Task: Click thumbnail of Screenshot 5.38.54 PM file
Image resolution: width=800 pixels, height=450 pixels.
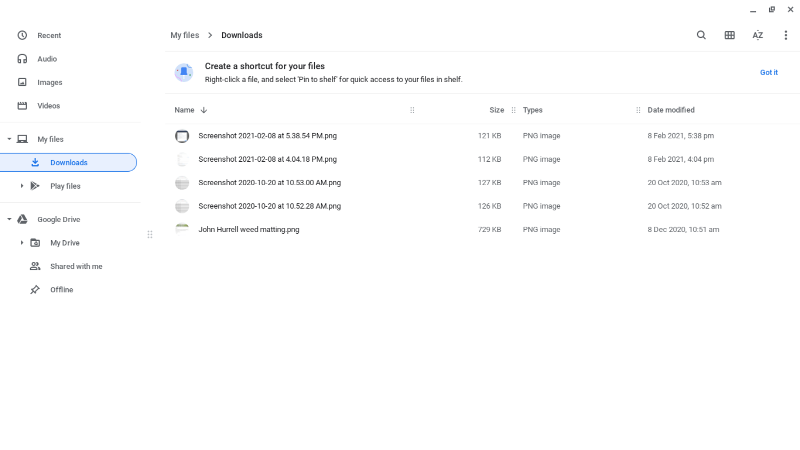Action: 182,136
